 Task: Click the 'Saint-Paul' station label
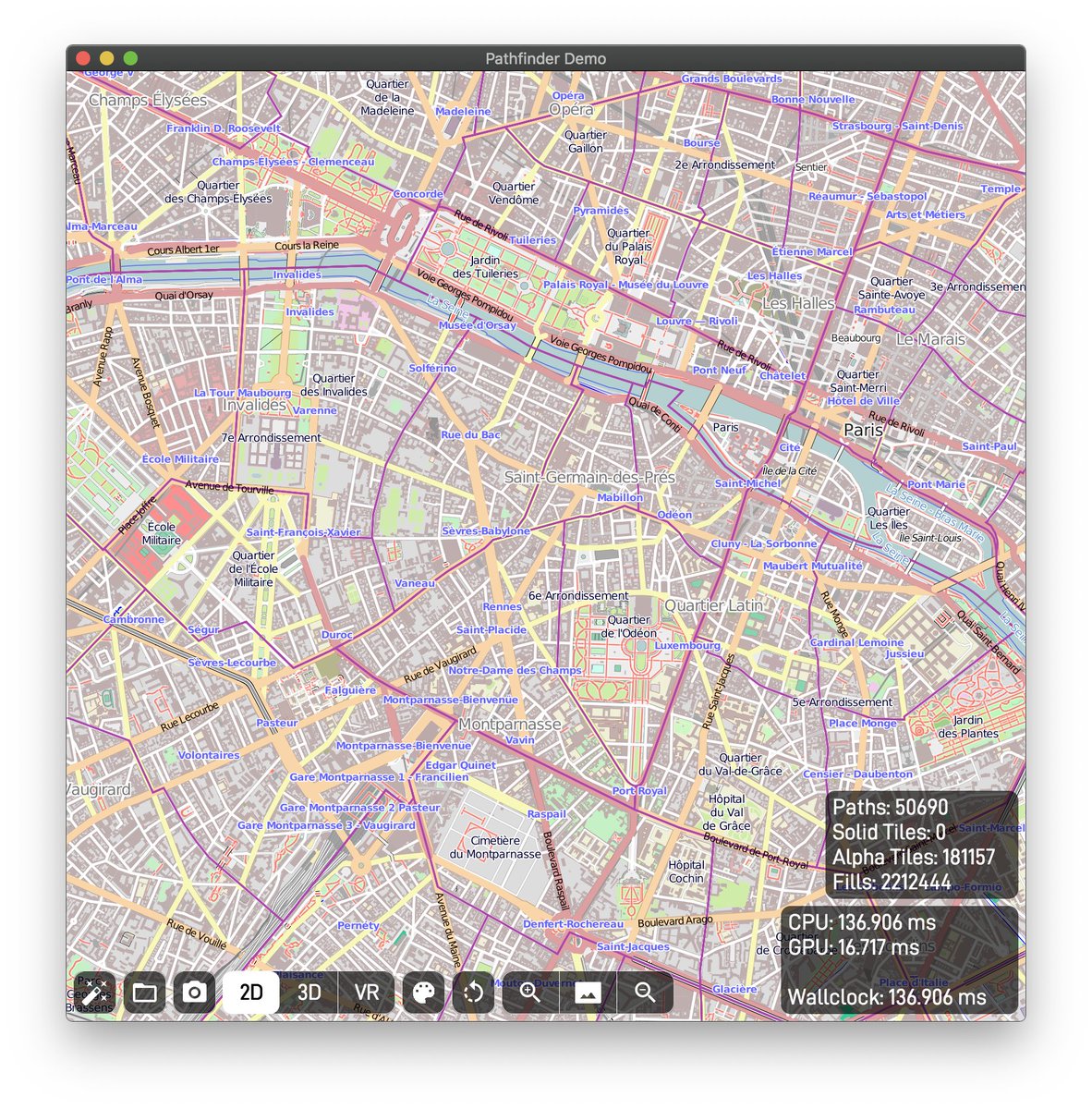[x=989, y=446]
